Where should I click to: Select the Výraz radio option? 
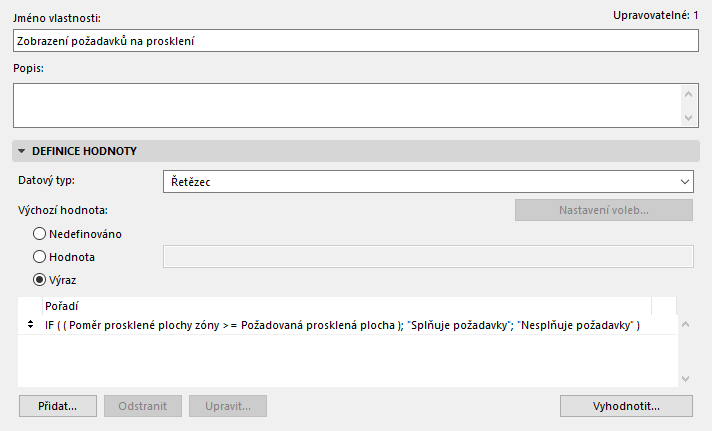click(40, 279)
